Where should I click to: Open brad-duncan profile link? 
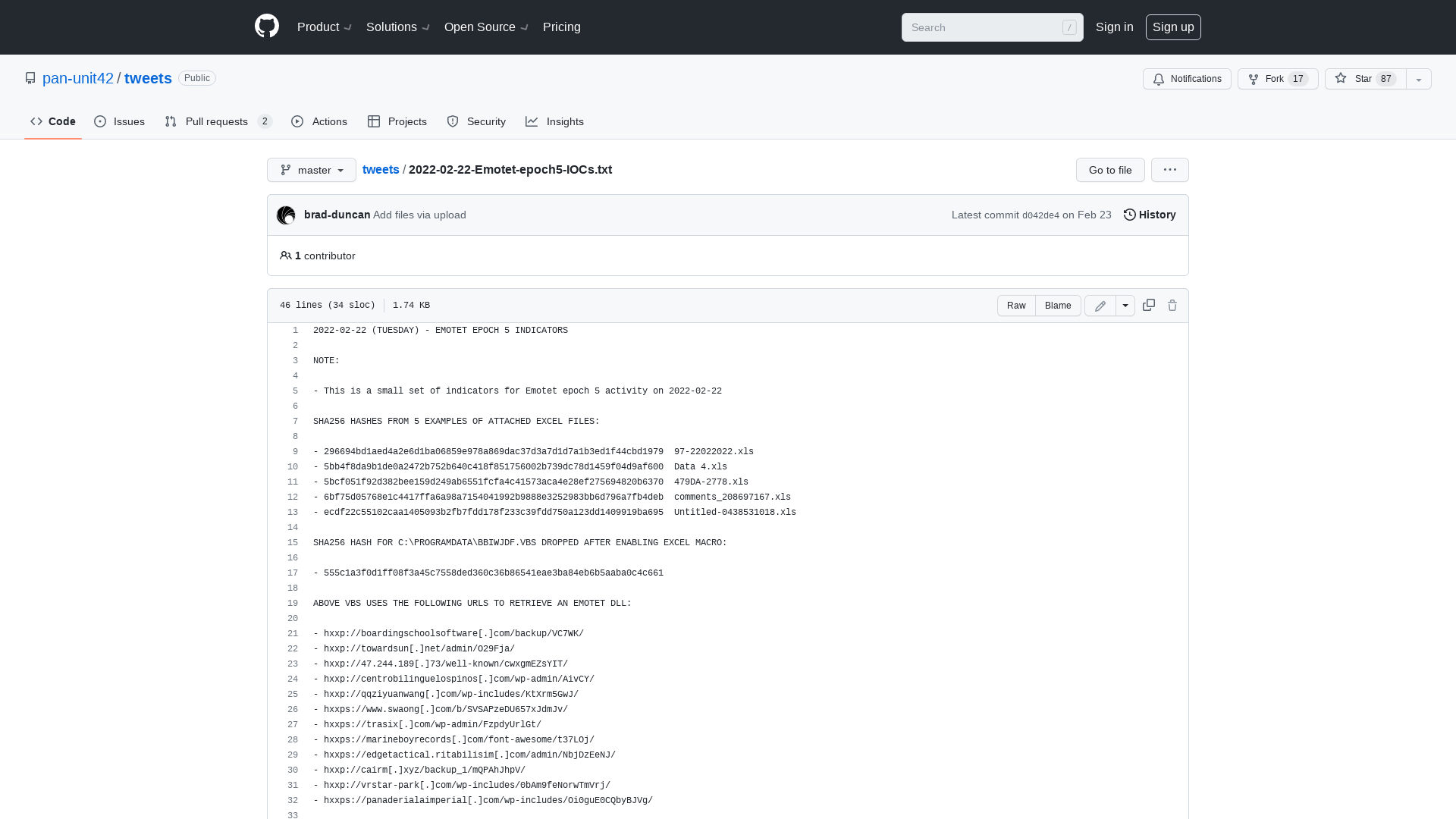click(x=337, y=215)
